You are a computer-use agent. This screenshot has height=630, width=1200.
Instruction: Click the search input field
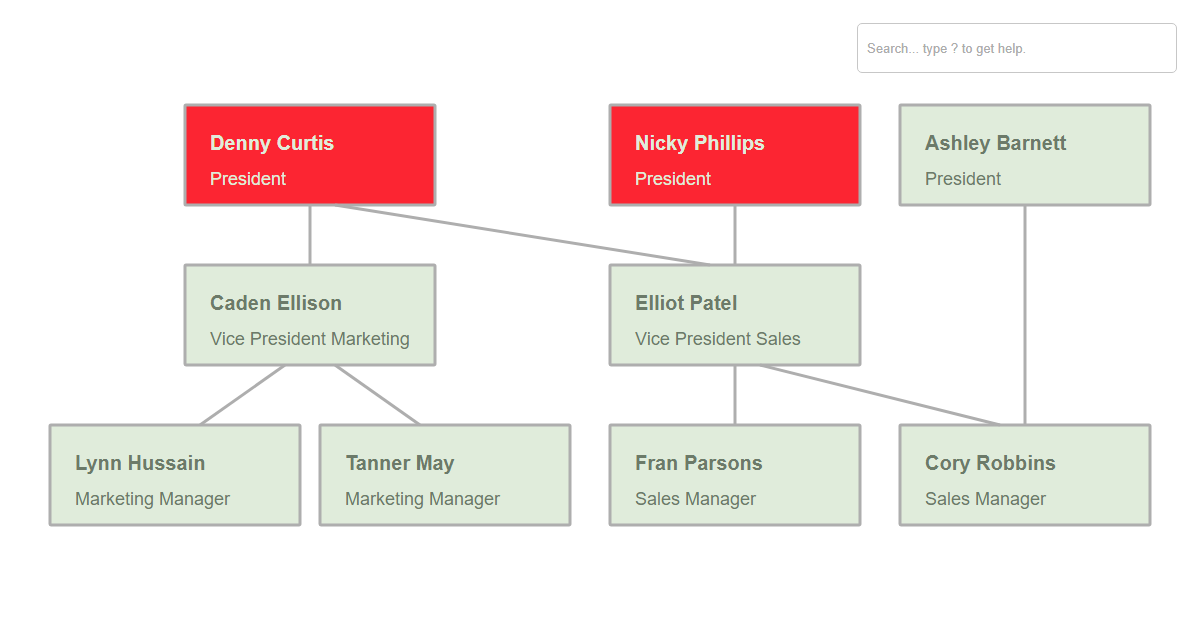coord(1016,48)
